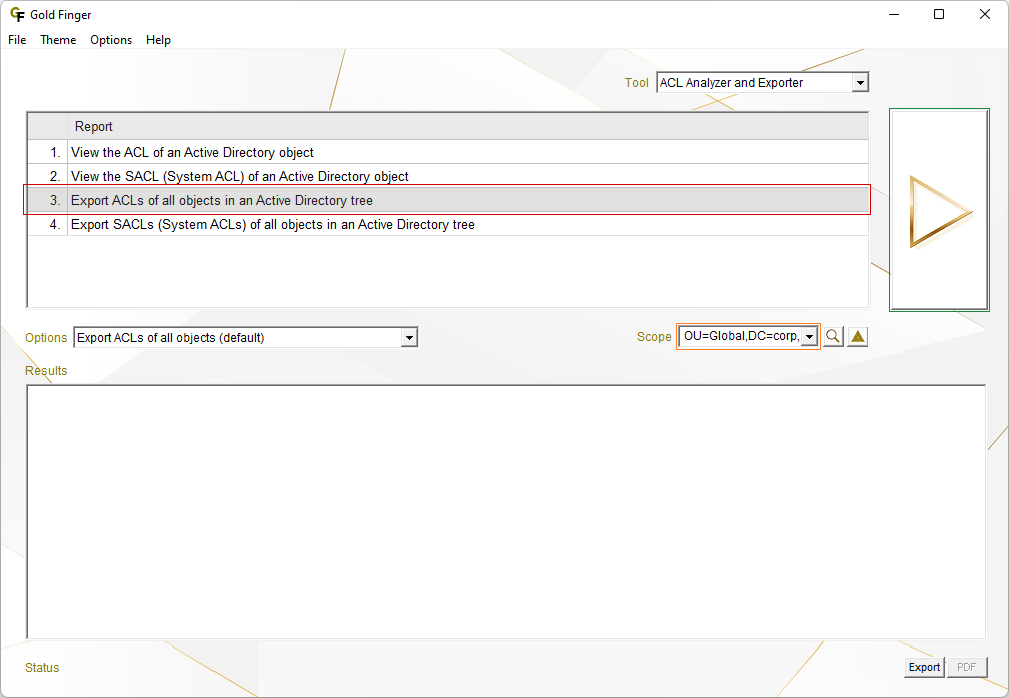Click the magnifier search icon next to Scope
Viewport: 1009px width, 698px height.
[833, 336]
